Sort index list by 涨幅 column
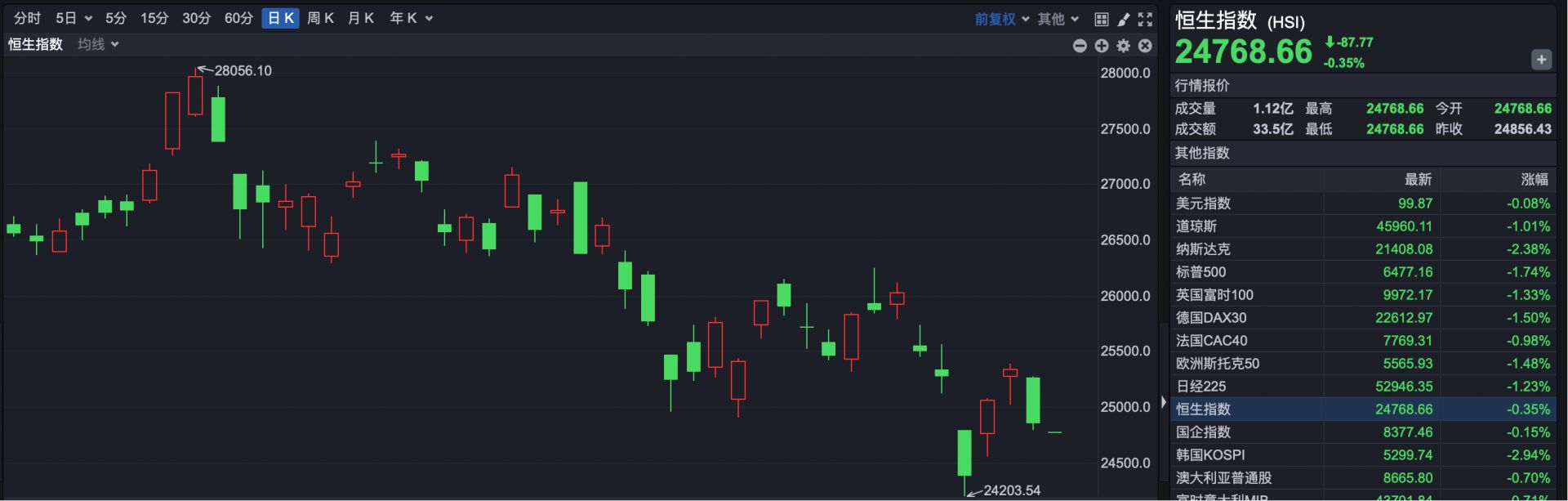Image resolution: width=1568 pixels, height=501 pixels. tap(1534, 179)
